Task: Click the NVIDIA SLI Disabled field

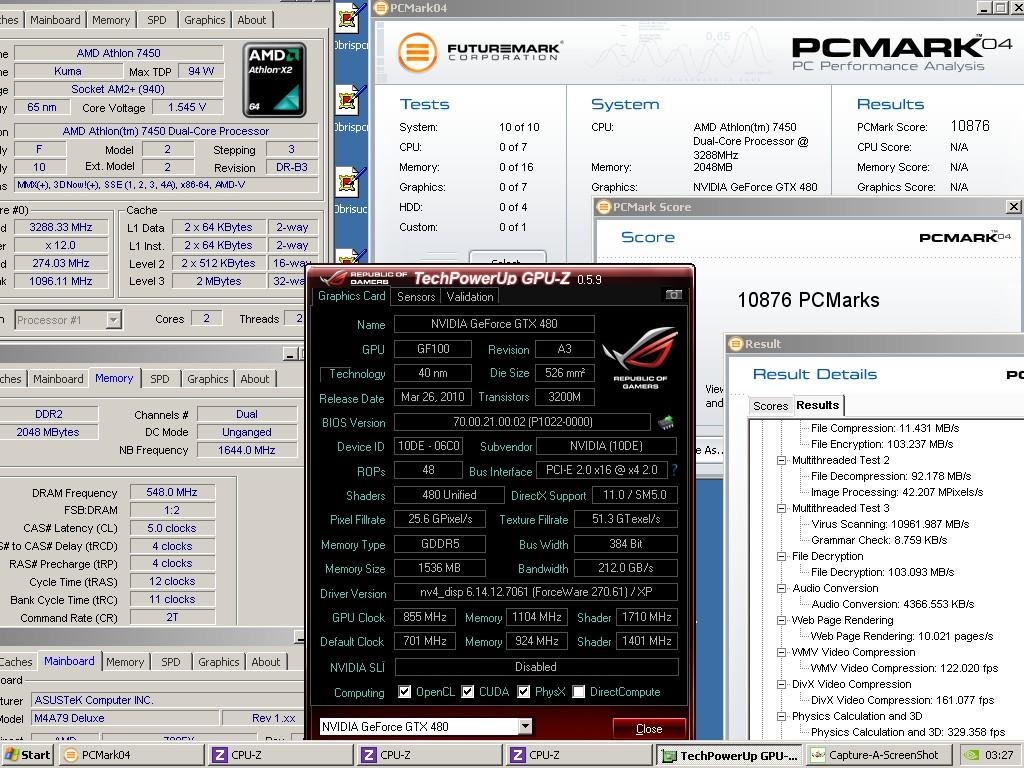Action: (x=536, y=667)
